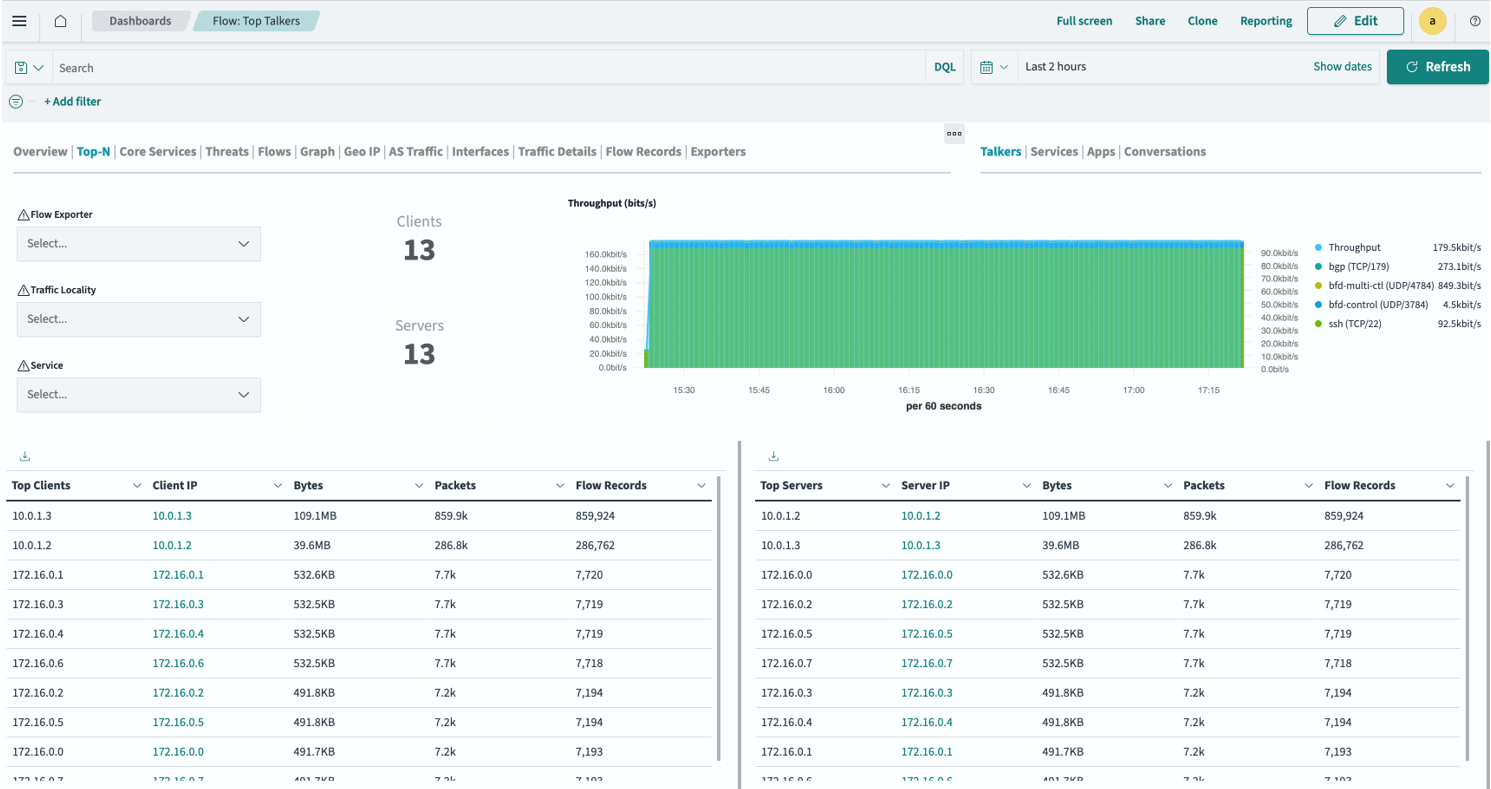Toggle bfd-multi-ctl (UDP/4784) legend series
This screenshot has height=789, width=1491.
[x=1373, y=286]
